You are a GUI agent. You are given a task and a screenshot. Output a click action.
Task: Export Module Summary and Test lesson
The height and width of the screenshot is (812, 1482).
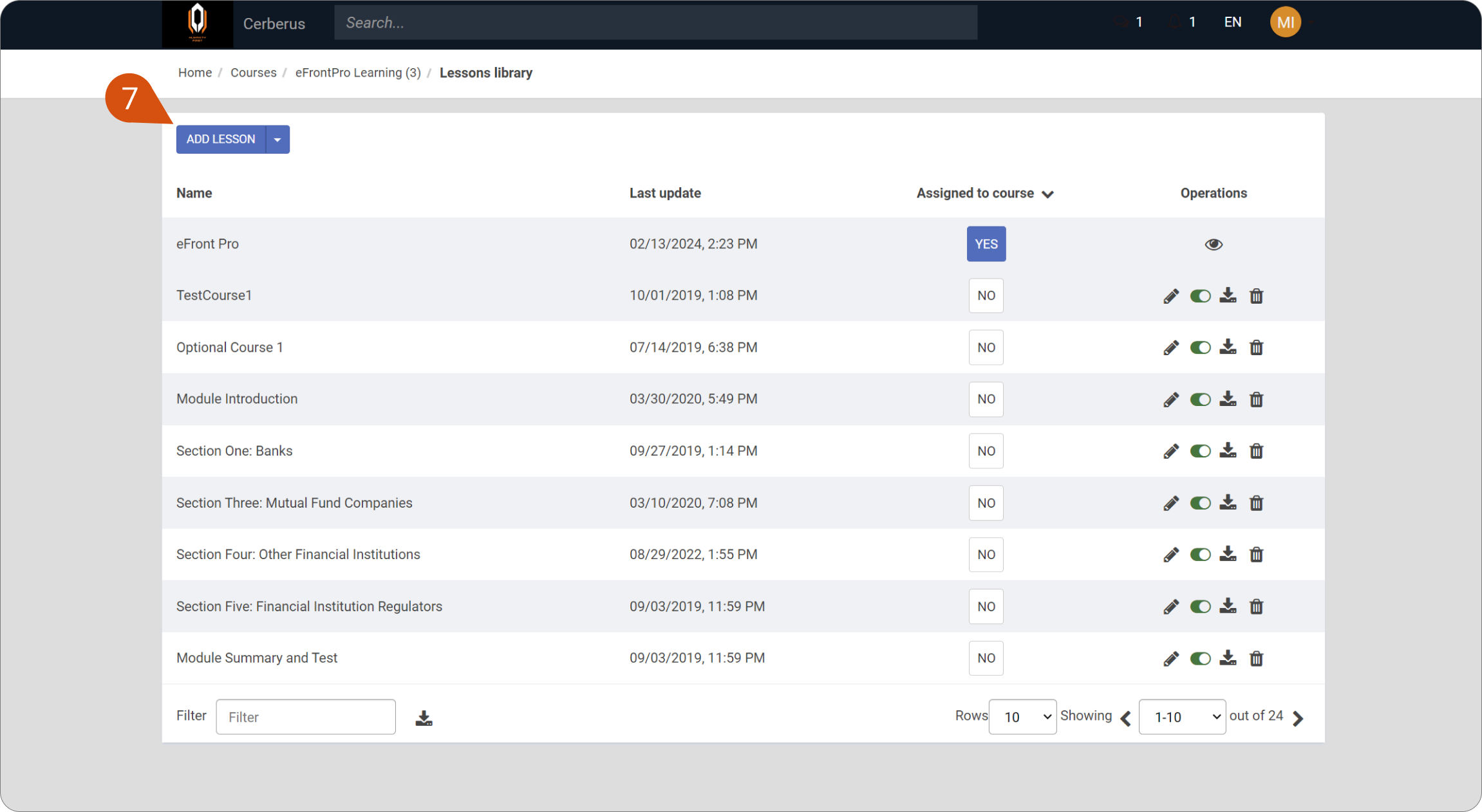[x=1228, y=659]
